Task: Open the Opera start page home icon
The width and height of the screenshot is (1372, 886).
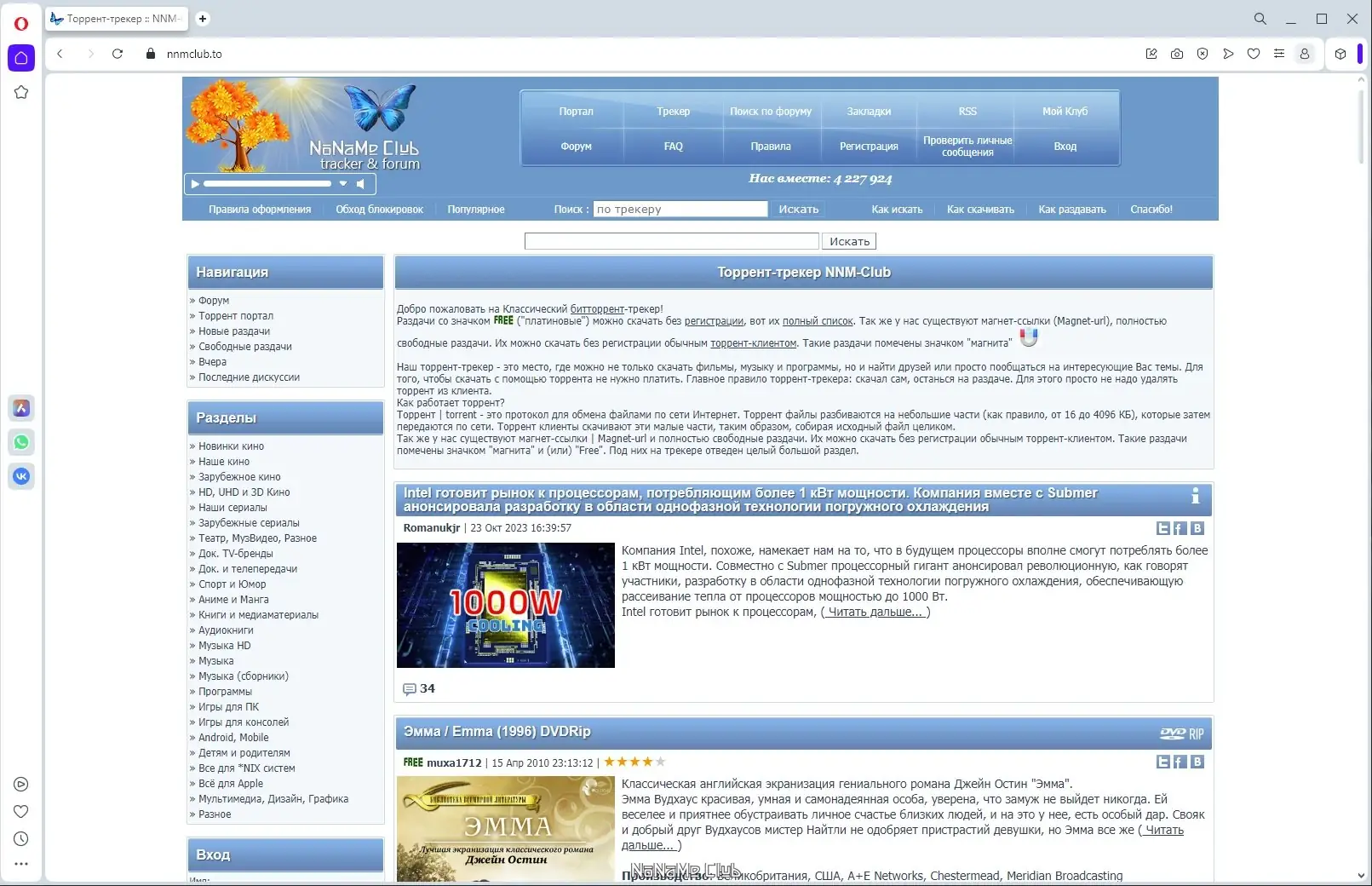Action: click(x=21, y=58)
